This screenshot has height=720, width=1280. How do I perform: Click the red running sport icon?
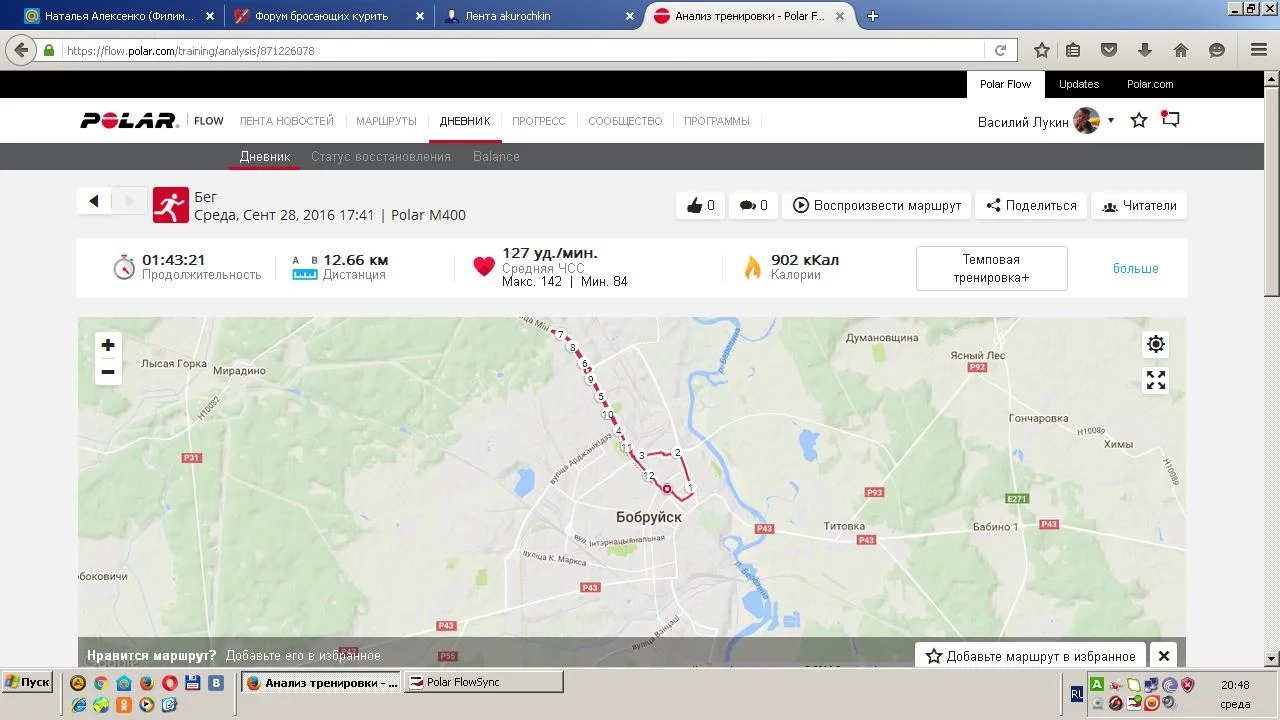tap(171, 205)
